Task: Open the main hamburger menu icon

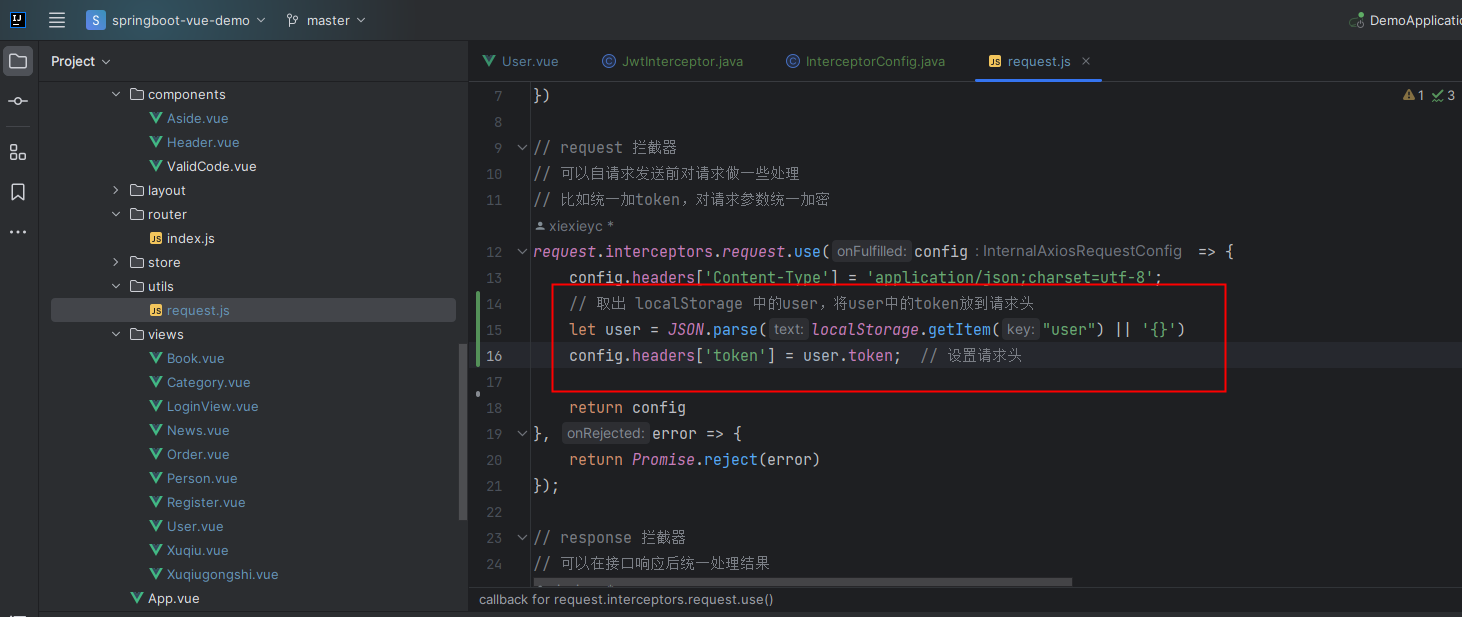Action: [57, 19]
